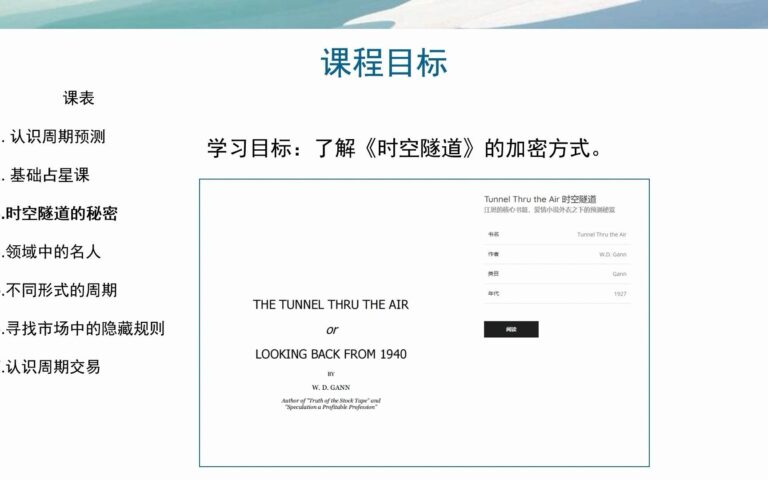The image size is (768, 480).
Task: Select 认识周期交易 in the course list
Action: (51, 366)
